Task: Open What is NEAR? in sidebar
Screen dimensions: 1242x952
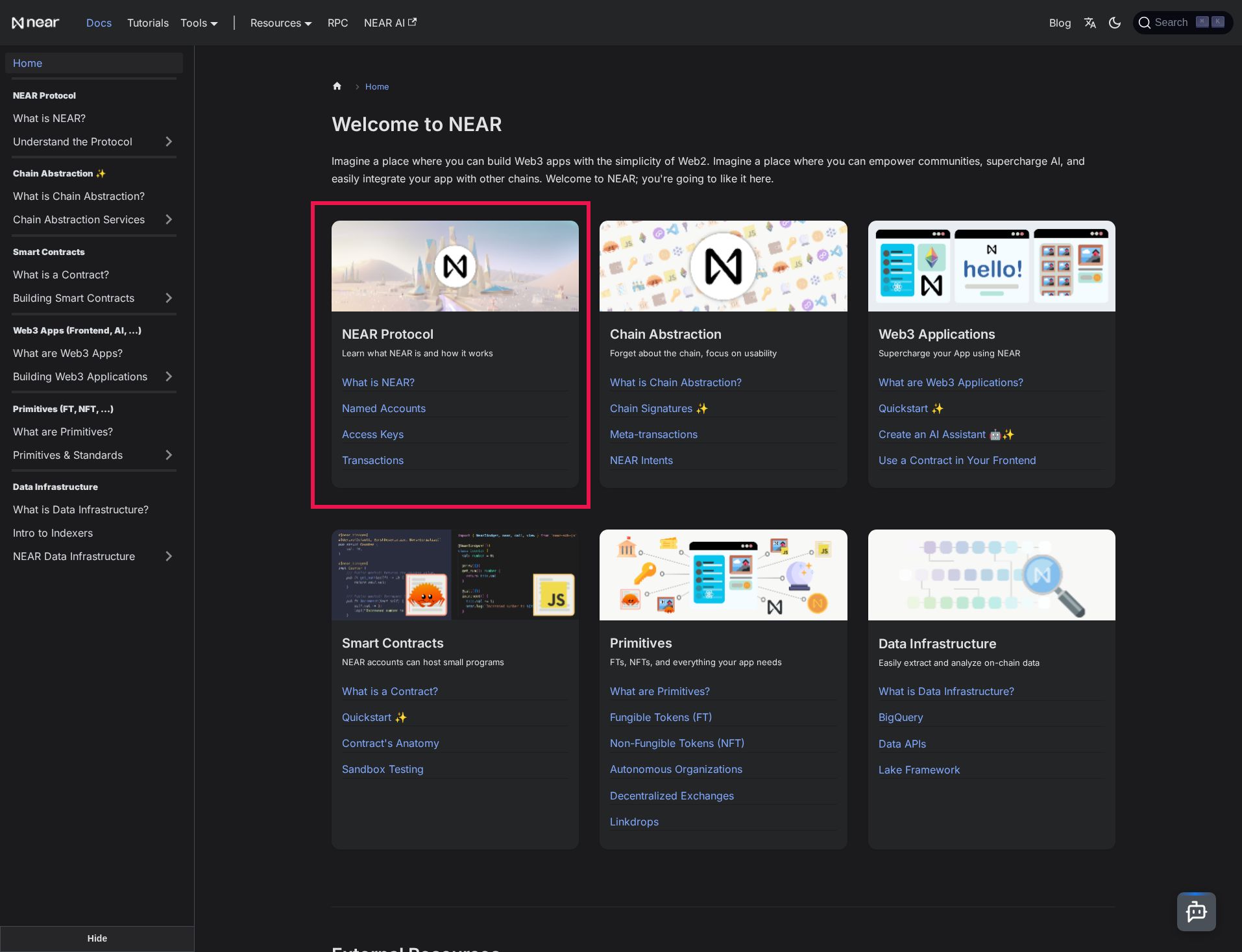Action: coord(49,118)
